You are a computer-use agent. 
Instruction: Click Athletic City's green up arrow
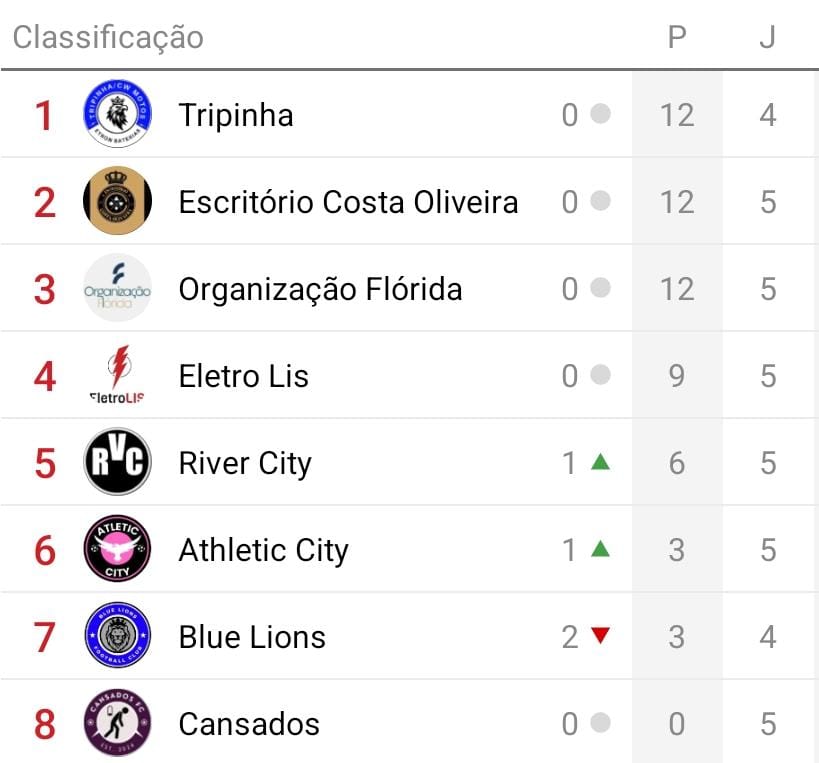click(x=600, y=549)
